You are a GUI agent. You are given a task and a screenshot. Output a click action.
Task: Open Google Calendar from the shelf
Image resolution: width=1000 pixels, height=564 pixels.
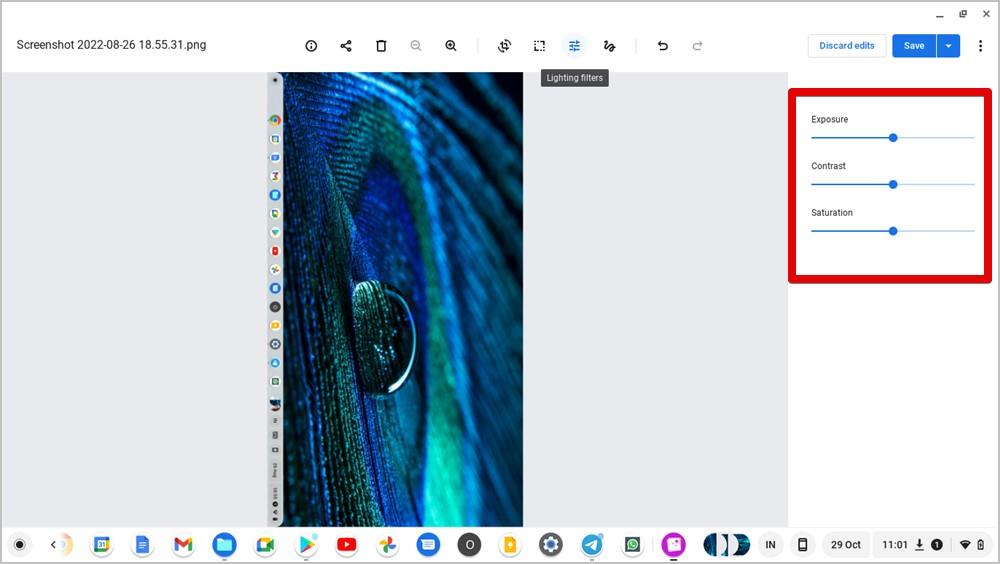(x=101, y=545)
